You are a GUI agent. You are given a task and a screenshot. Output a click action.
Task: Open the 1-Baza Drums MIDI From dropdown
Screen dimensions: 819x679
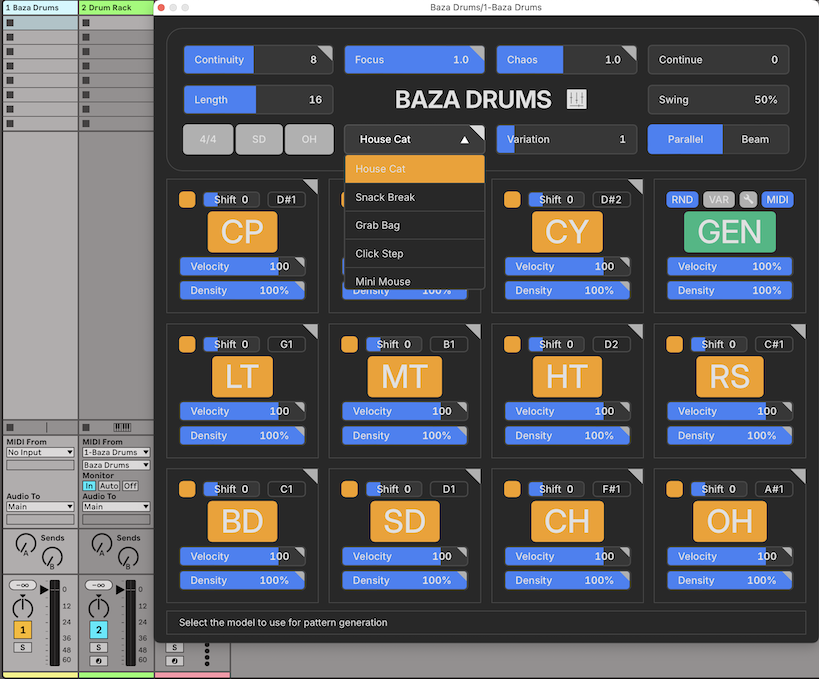tap(116, 453)
